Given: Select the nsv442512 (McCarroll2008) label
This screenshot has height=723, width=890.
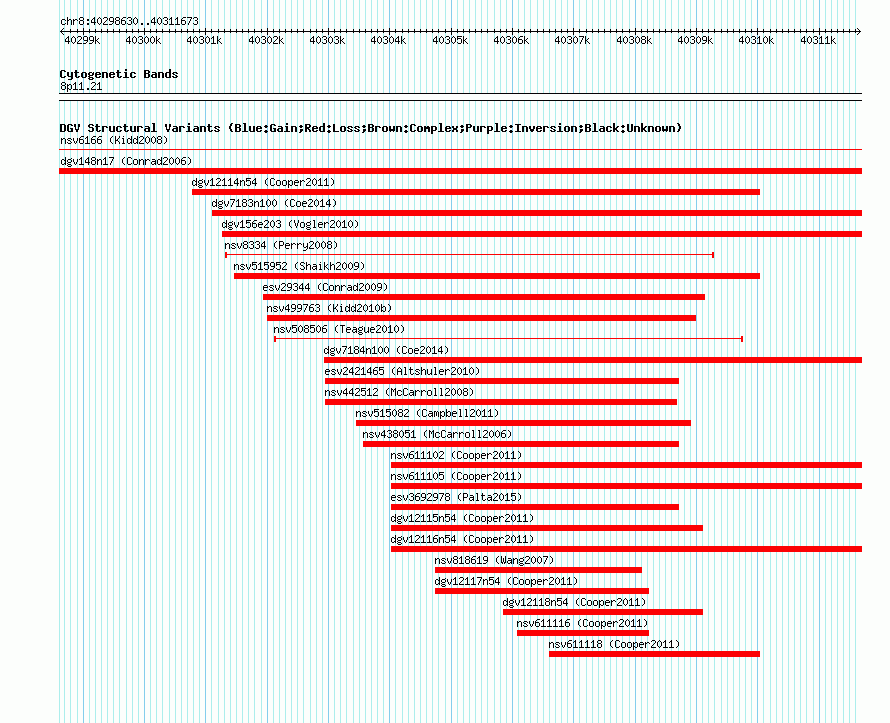Looking at the screenshot, I should pyautogui.click(x=399, y=392).
